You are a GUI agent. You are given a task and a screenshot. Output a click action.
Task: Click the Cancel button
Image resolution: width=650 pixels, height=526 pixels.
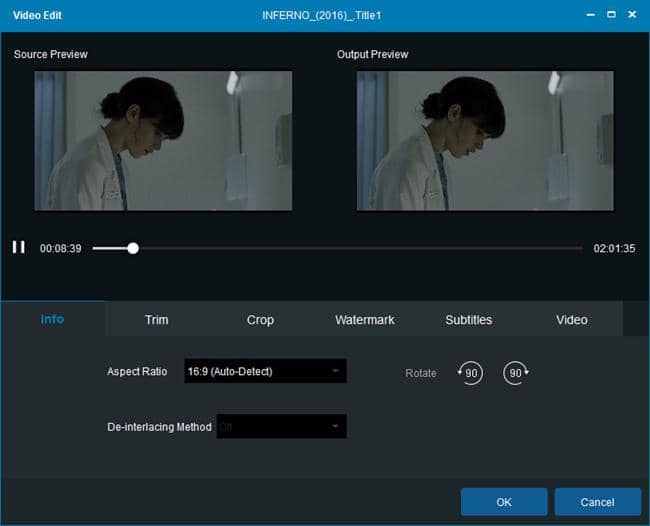(597, 502)
